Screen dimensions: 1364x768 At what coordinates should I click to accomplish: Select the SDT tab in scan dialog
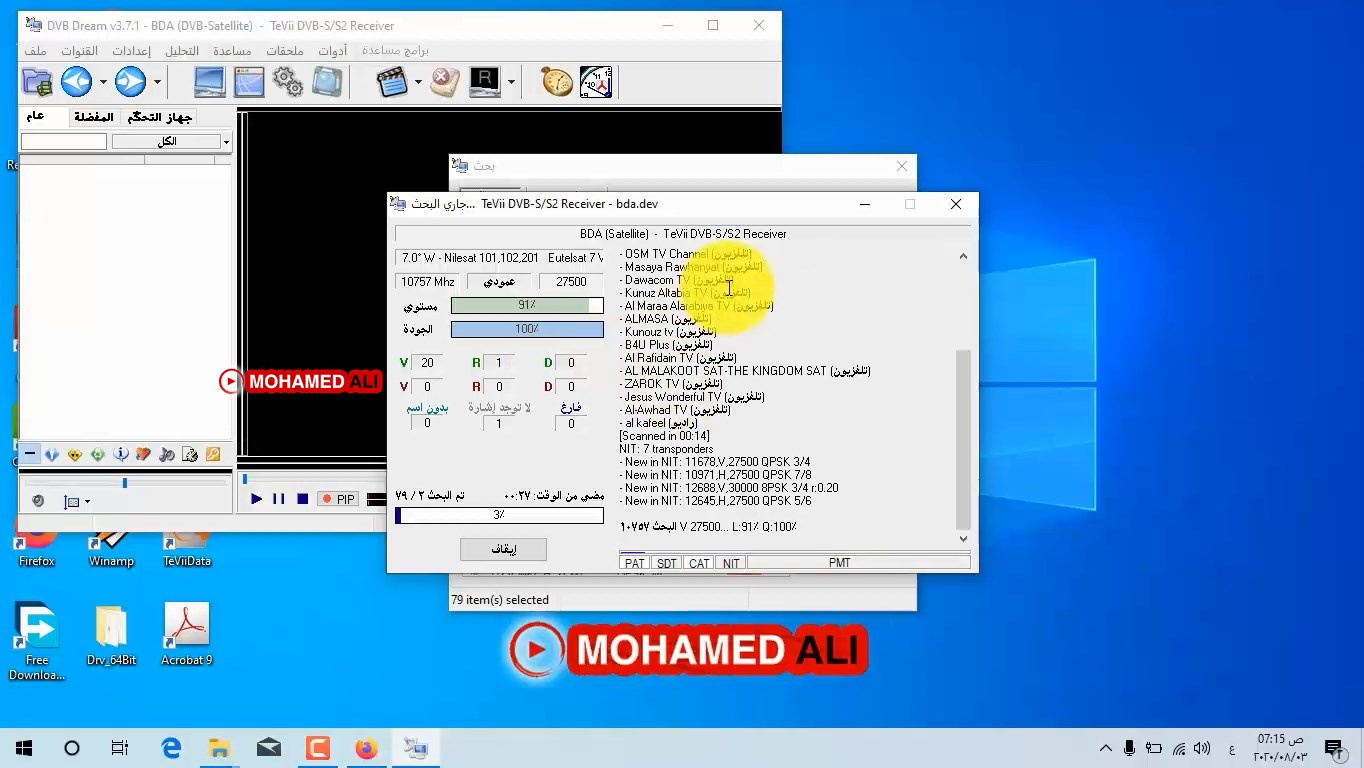[x=666, y=563]
